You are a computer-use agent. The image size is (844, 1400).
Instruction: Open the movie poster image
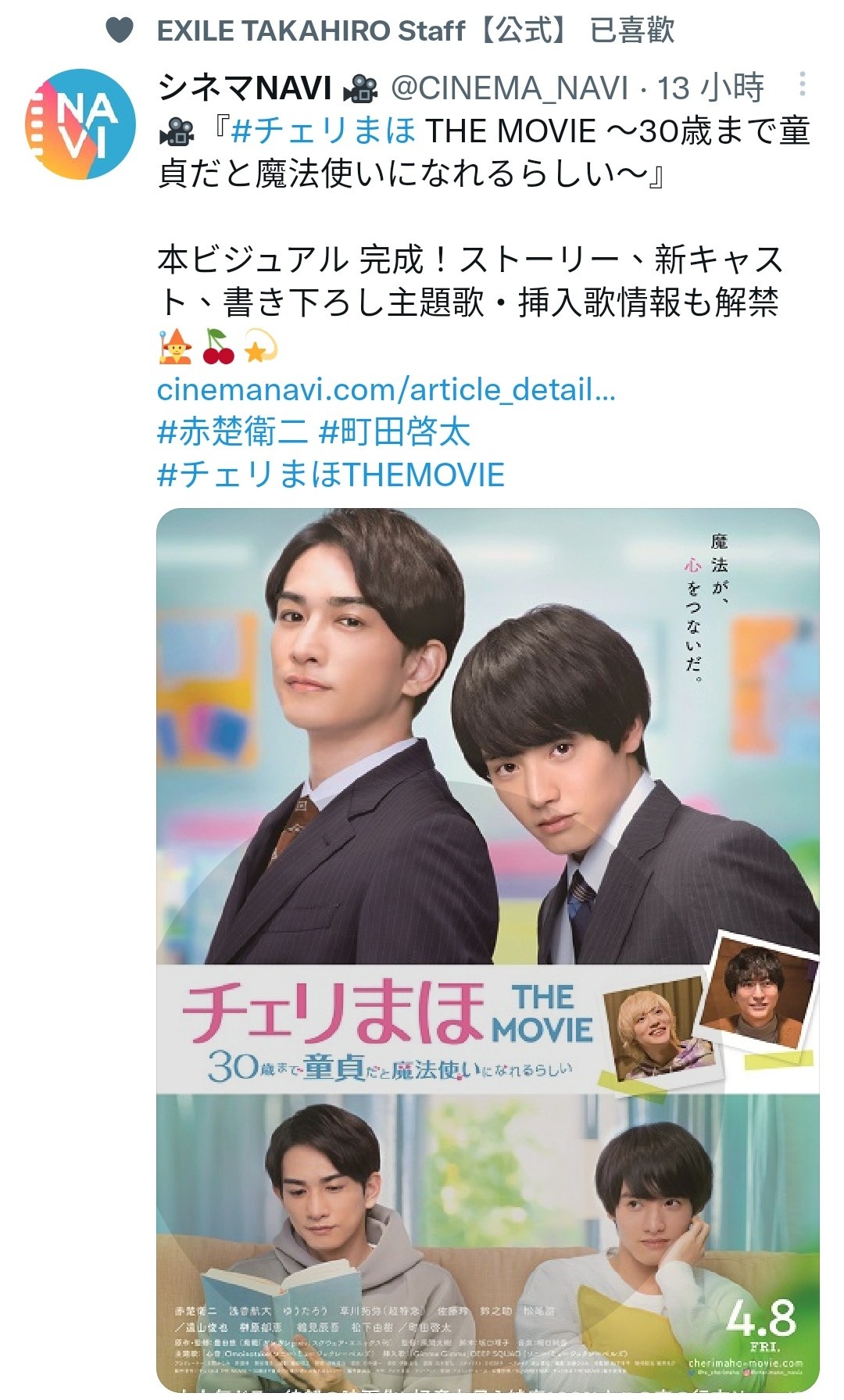488,949
